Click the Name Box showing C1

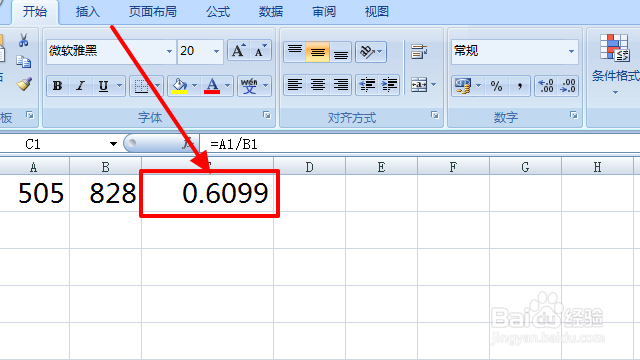(x=53, y=144)
